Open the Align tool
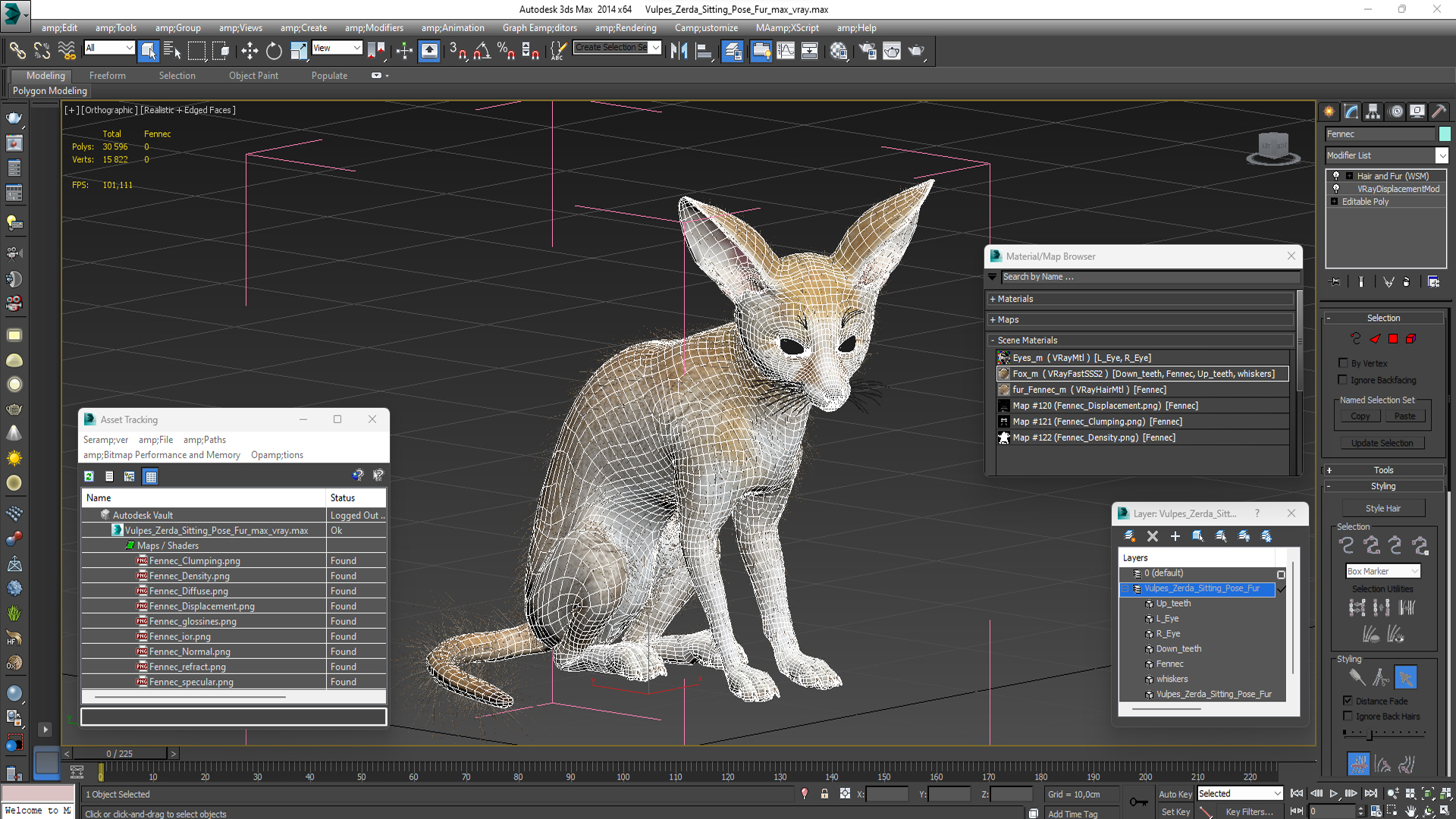This screenshot has width=1456, height=819. 704,51
